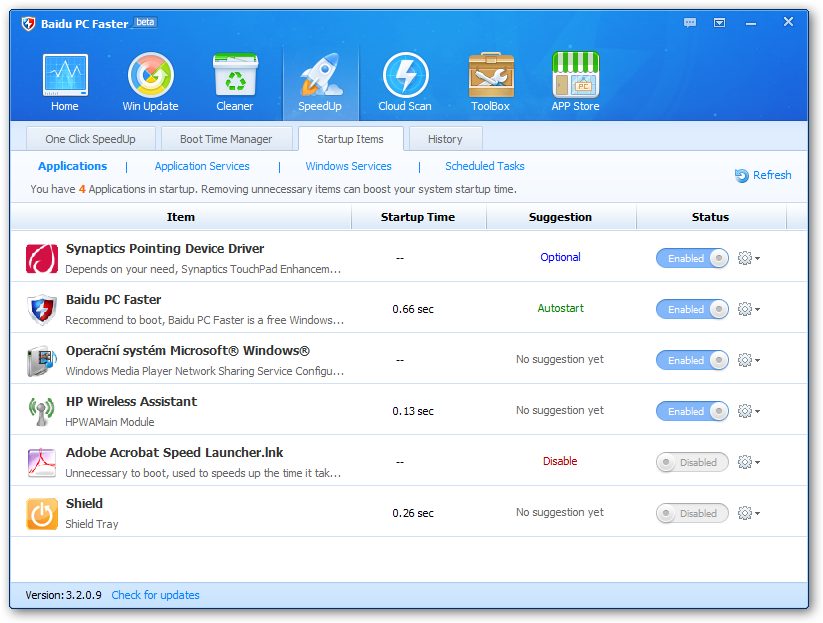Open the Home section icon
This screenshot has width=823, height=623.
(x=65, y=75)
